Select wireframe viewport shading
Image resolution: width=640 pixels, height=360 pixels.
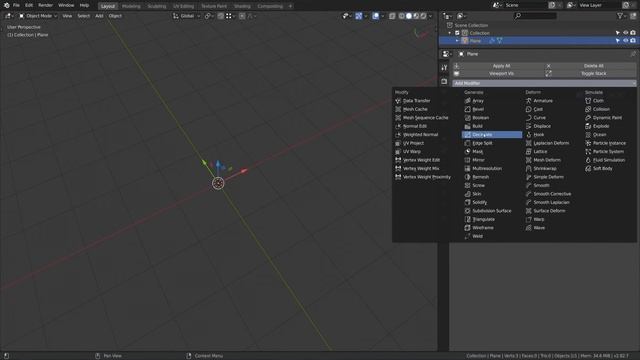402,16
